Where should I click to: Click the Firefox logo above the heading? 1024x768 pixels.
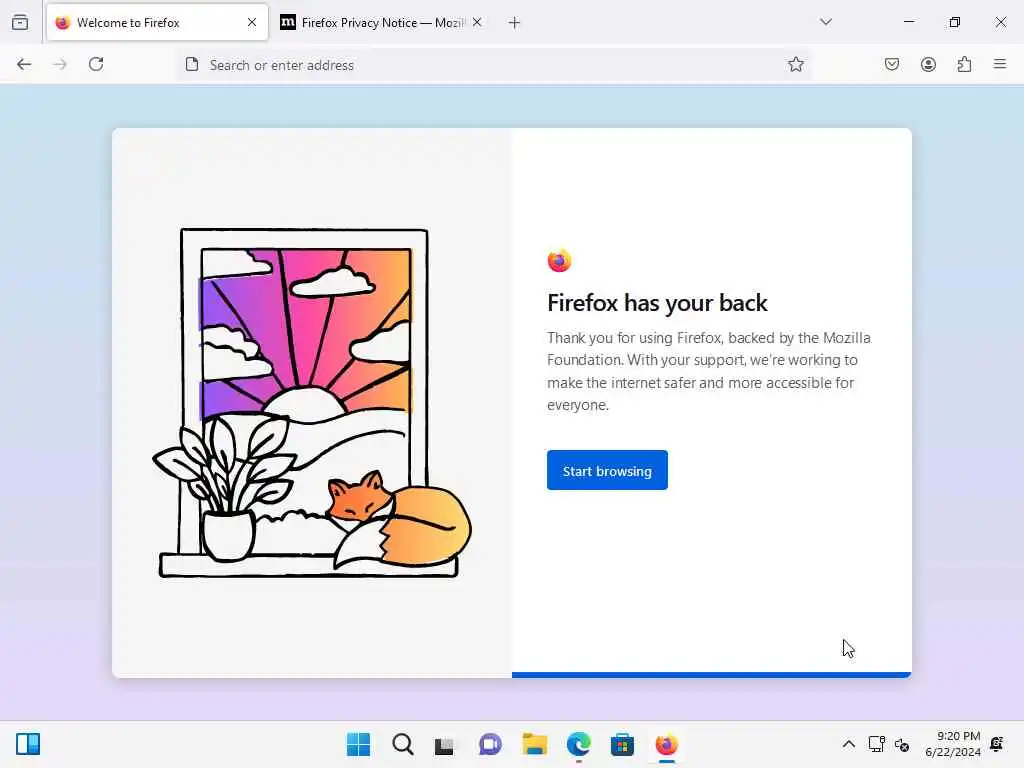[x=559, y=261]
